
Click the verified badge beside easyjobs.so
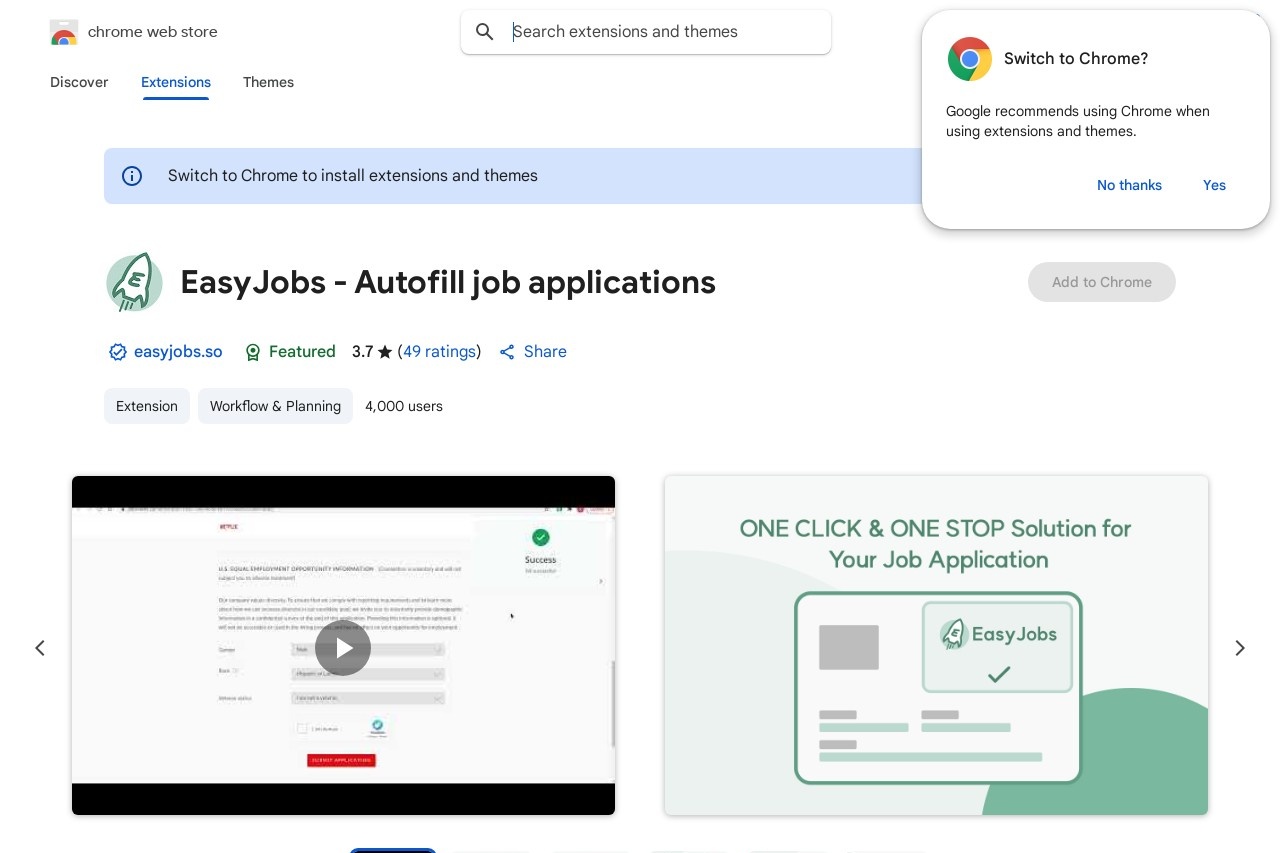pos(117,352)
